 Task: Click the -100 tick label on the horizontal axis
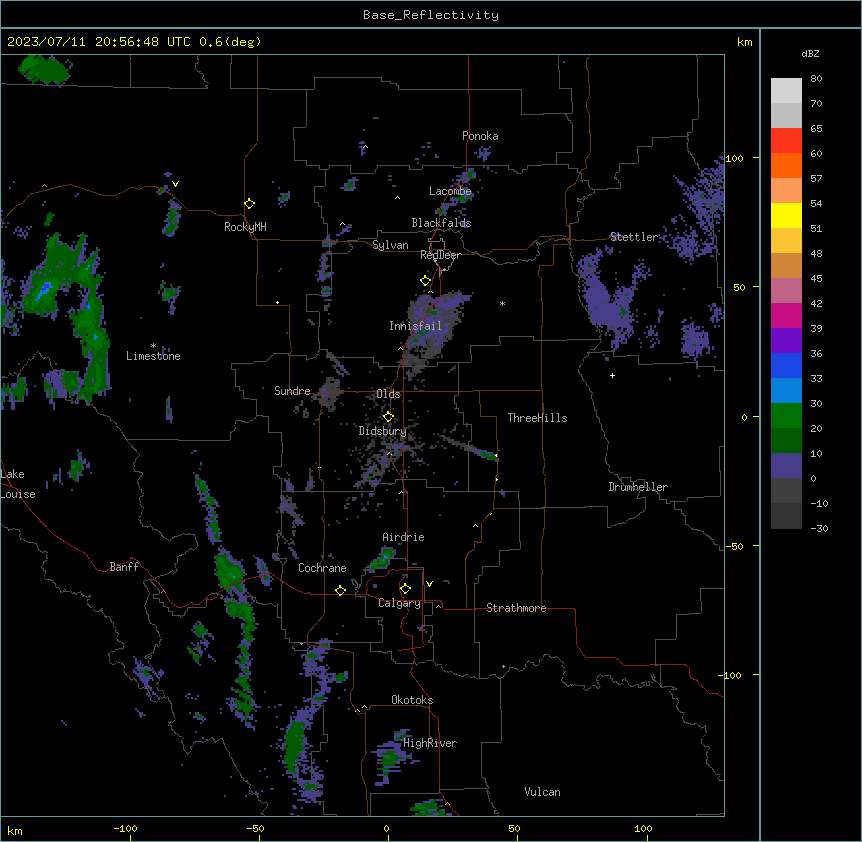coord(125,828)
